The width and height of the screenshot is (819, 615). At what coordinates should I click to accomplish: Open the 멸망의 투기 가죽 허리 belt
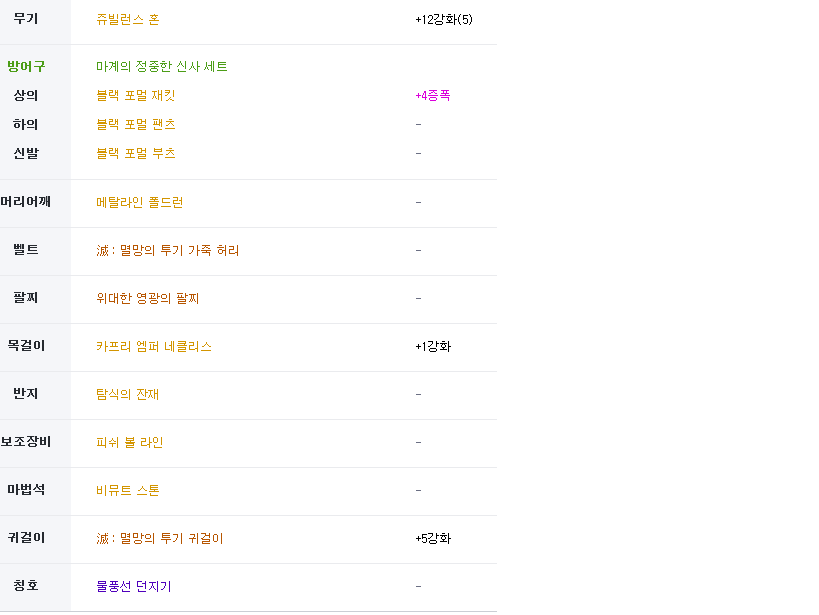[167, 251]
